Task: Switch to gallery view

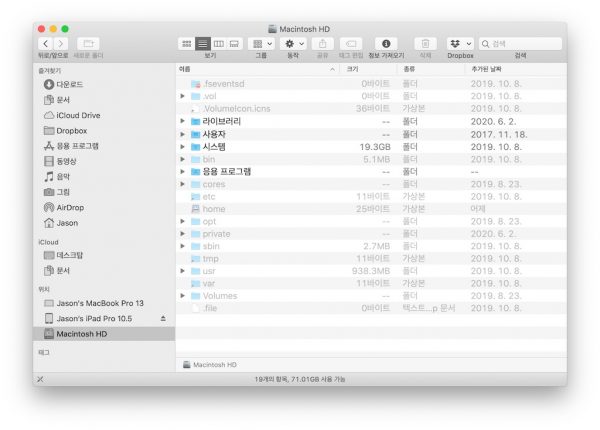Action: (234, 44)
